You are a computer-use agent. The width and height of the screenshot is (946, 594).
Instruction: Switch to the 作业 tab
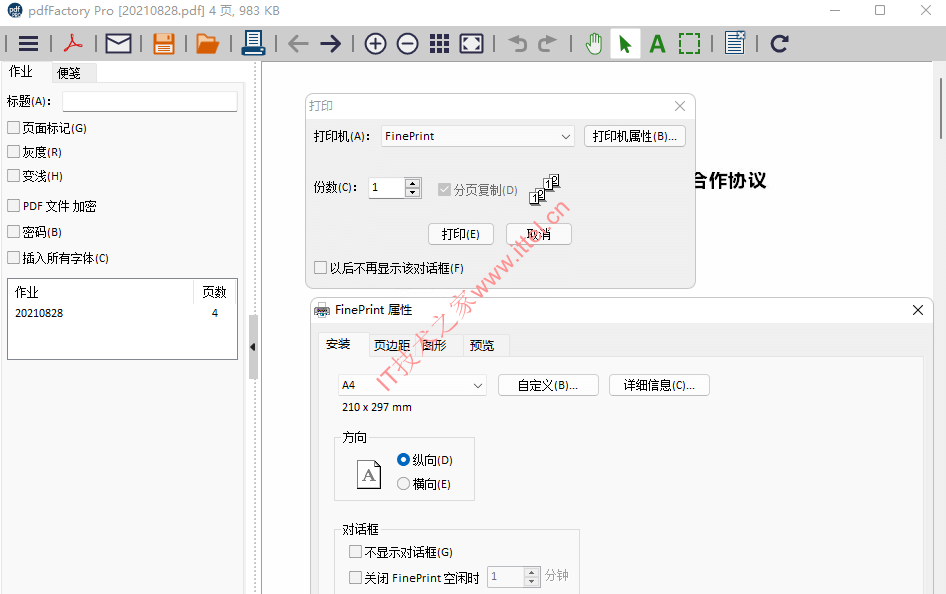coord(21,72)
